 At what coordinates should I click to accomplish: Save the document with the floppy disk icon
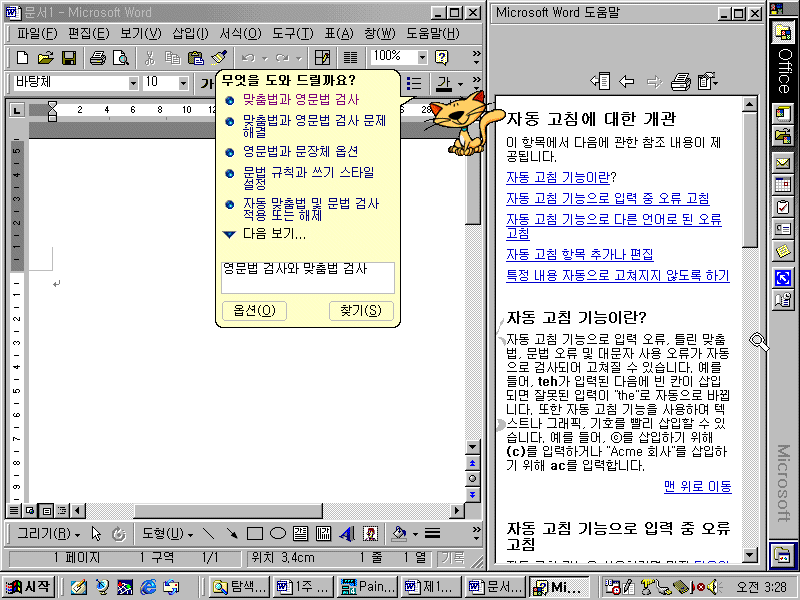(x=69, y=57)
